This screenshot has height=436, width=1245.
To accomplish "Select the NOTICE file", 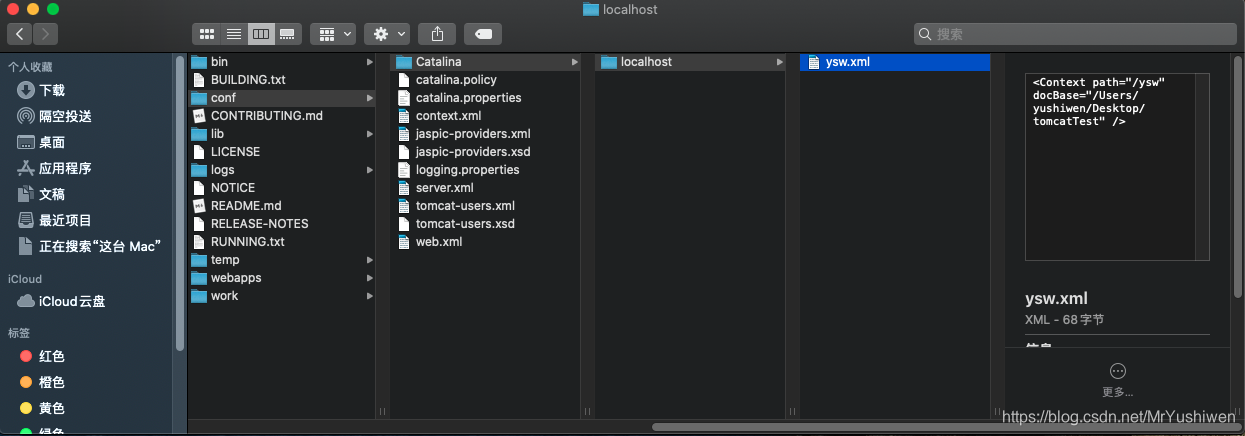I will point(282,188).
